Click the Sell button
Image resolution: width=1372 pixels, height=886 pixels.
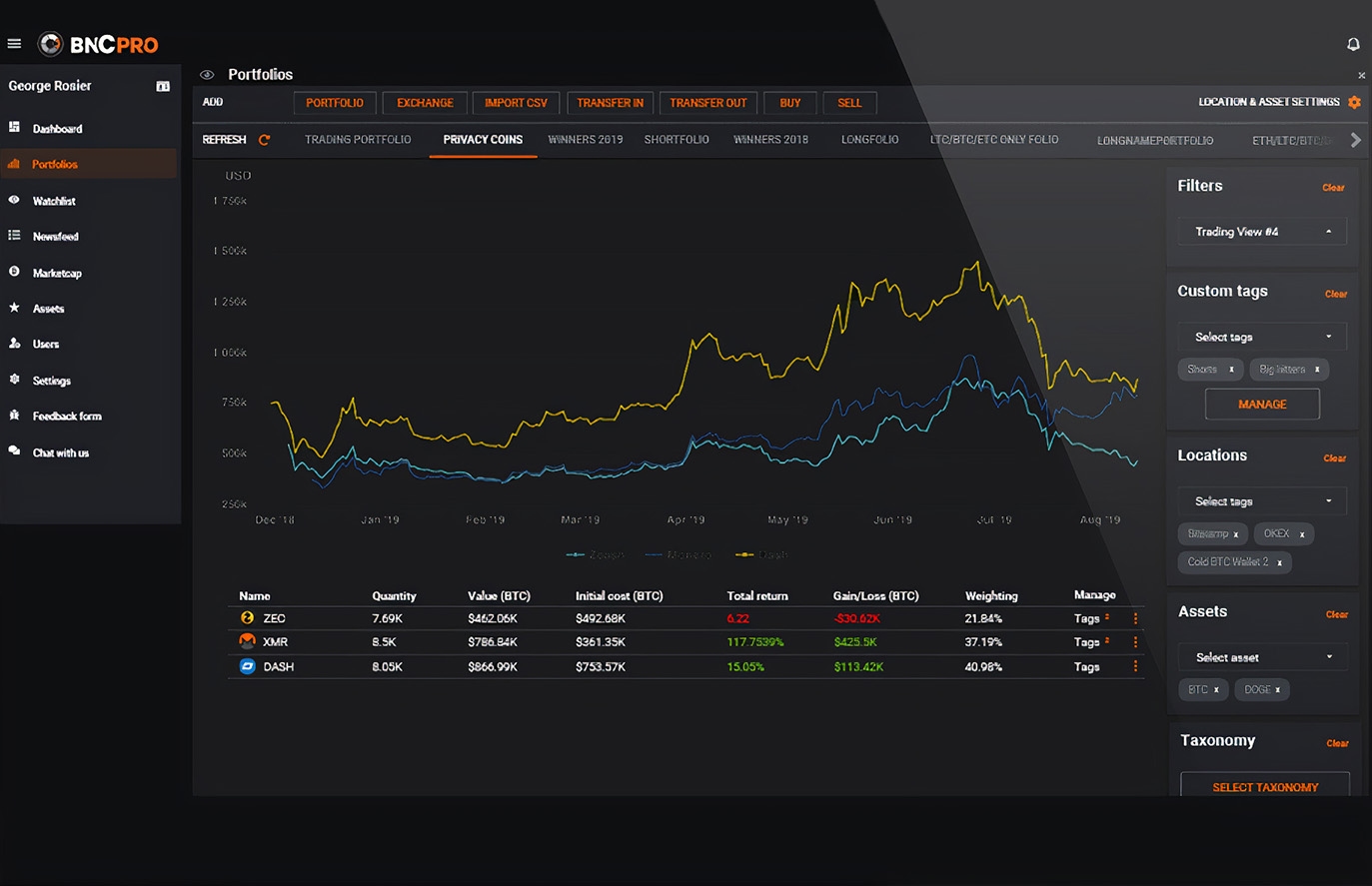pos(849,103)
